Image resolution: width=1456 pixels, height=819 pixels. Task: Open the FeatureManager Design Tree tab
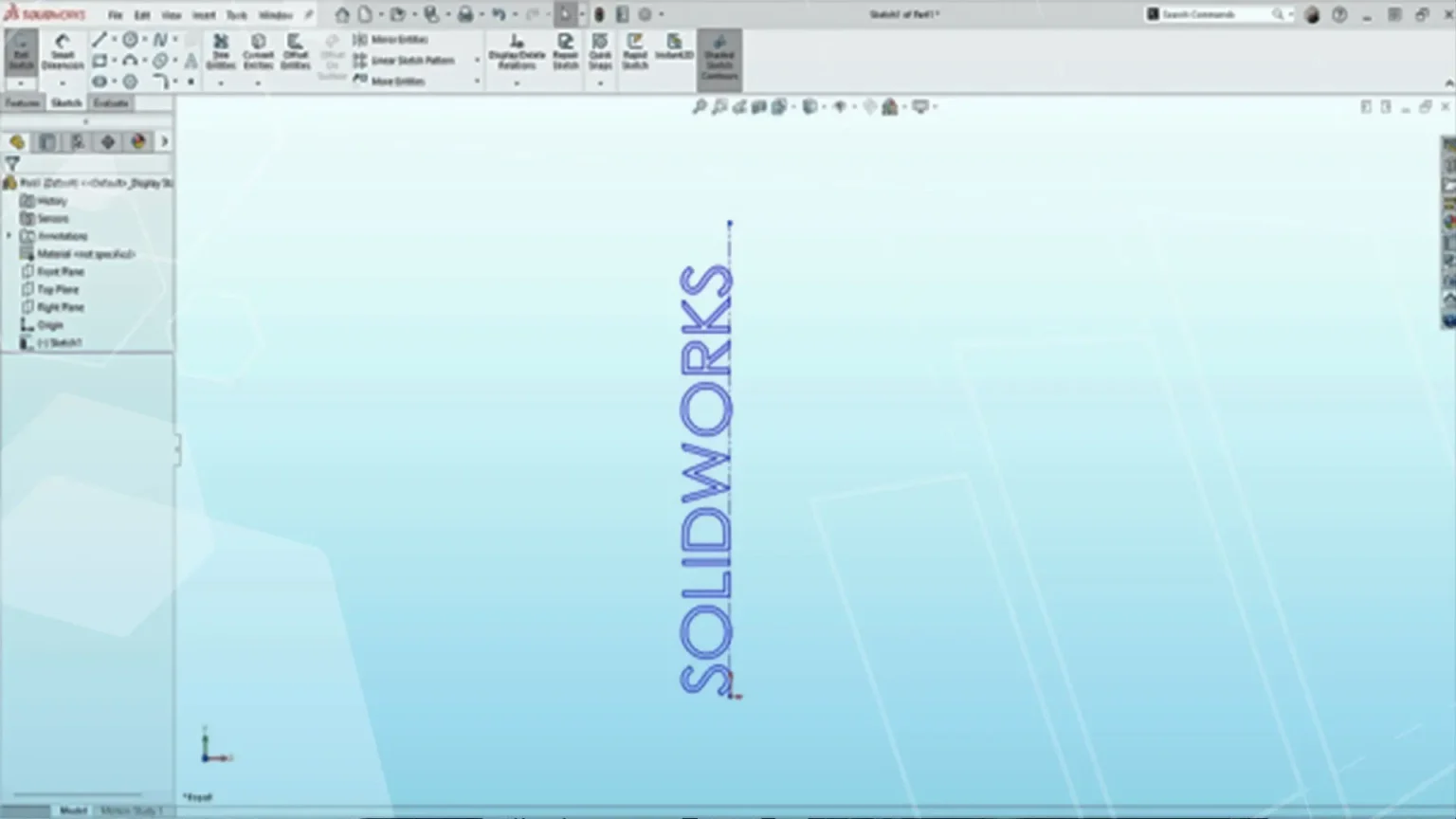pos(17,142)
